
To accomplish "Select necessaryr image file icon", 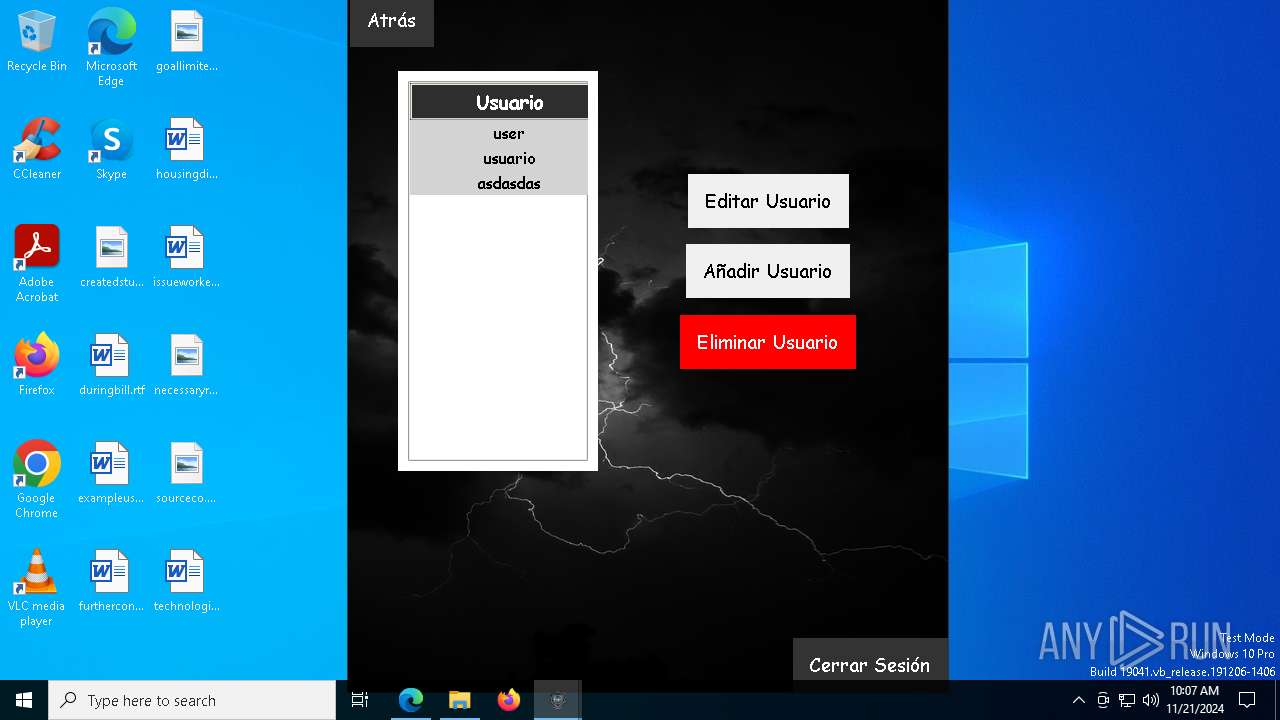I will 186,366.
